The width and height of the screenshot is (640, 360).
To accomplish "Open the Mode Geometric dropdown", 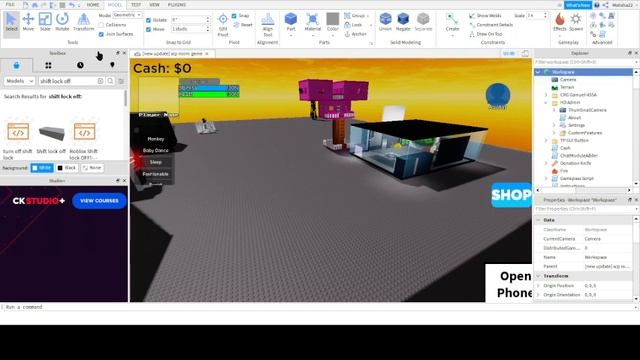I will pyautogui.click(x=127, y=15).
